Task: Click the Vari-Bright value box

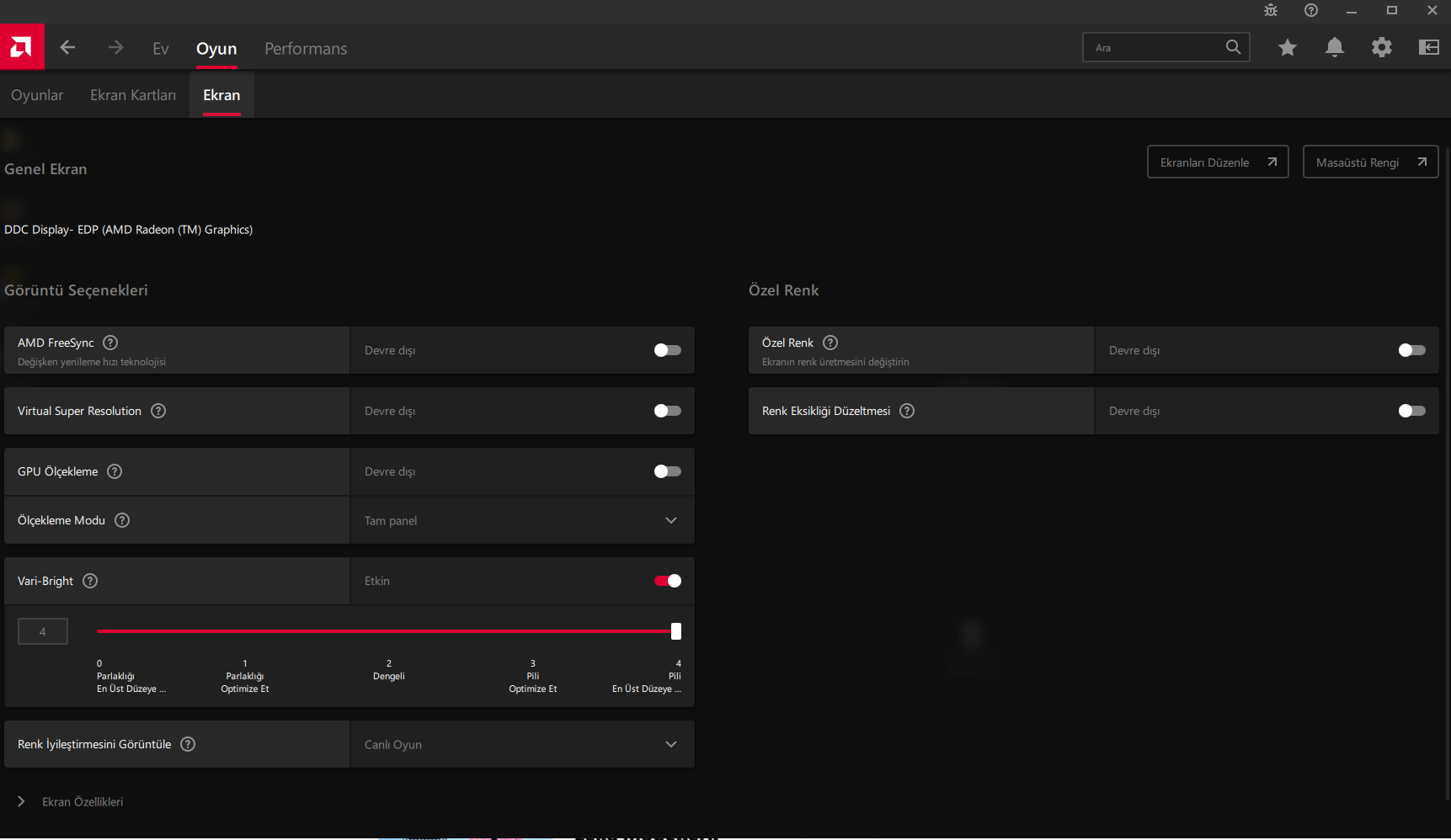Action: (x=43, y=631)
